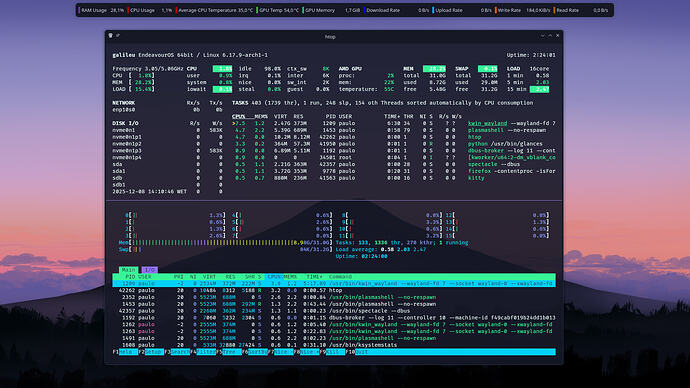Sort by the TIME+ column header
This screenshot has width=690, height=388.
(x=314, y=277)
